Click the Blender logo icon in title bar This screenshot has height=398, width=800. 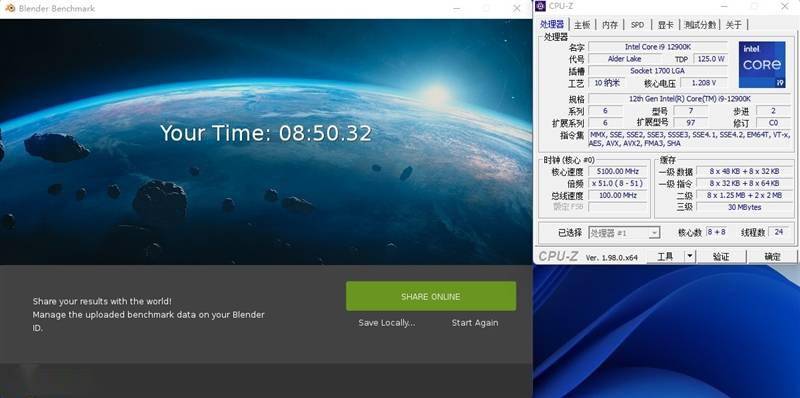(x=10, y=8)
